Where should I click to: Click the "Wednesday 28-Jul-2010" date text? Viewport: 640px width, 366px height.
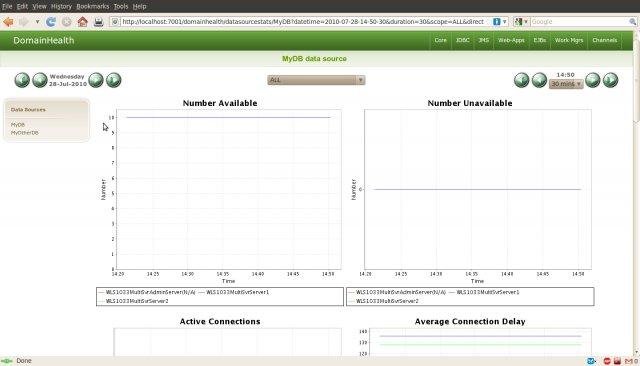pyautogui.click(x=68, y=80)
